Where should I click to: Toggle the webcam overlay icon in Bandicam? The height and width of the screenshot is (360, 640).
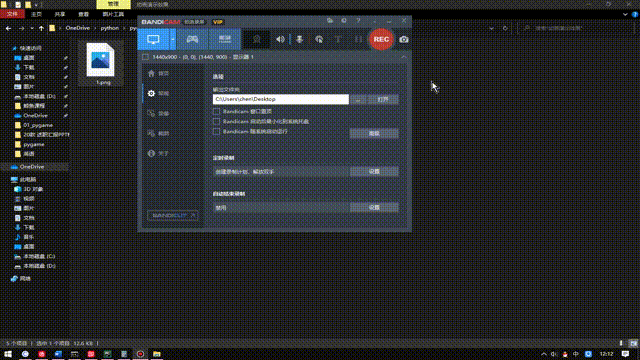257,39
